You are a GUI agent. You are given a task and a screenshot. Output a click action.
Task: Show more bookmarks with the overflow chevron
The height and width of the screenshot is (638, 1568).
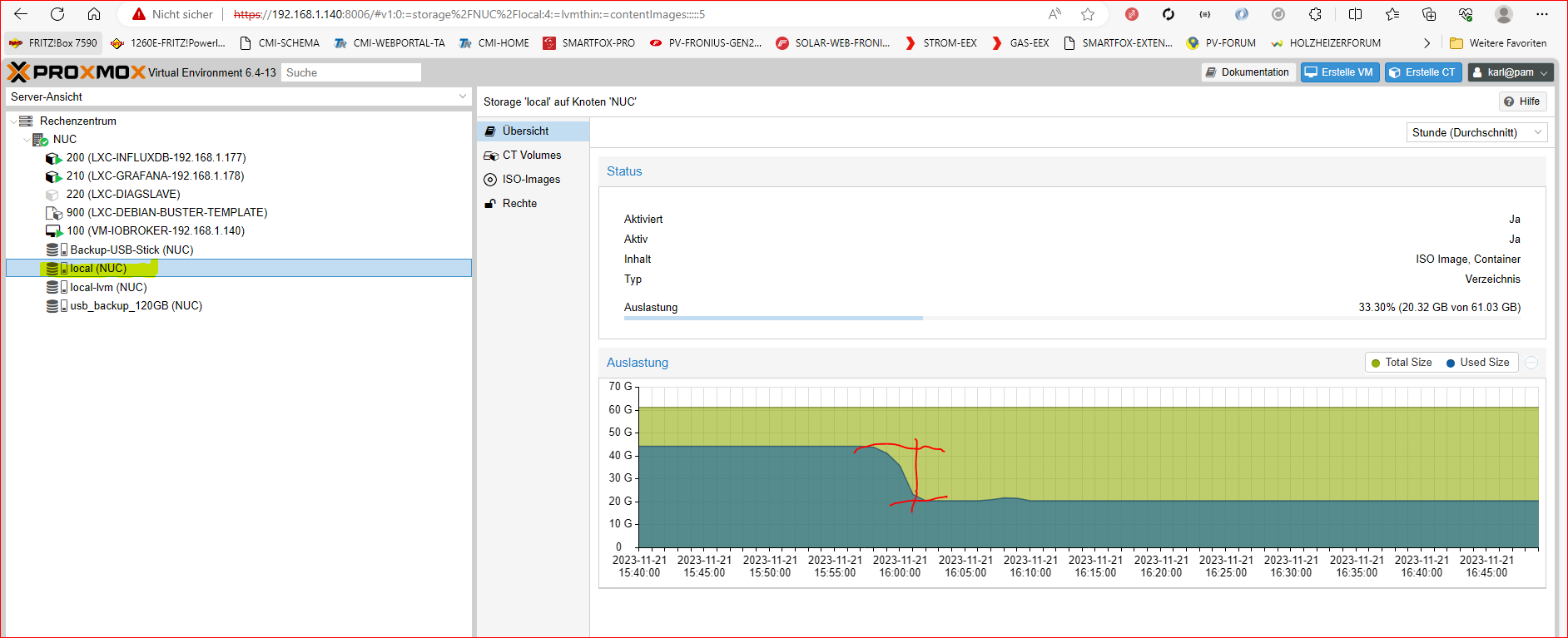point(1427,43)
